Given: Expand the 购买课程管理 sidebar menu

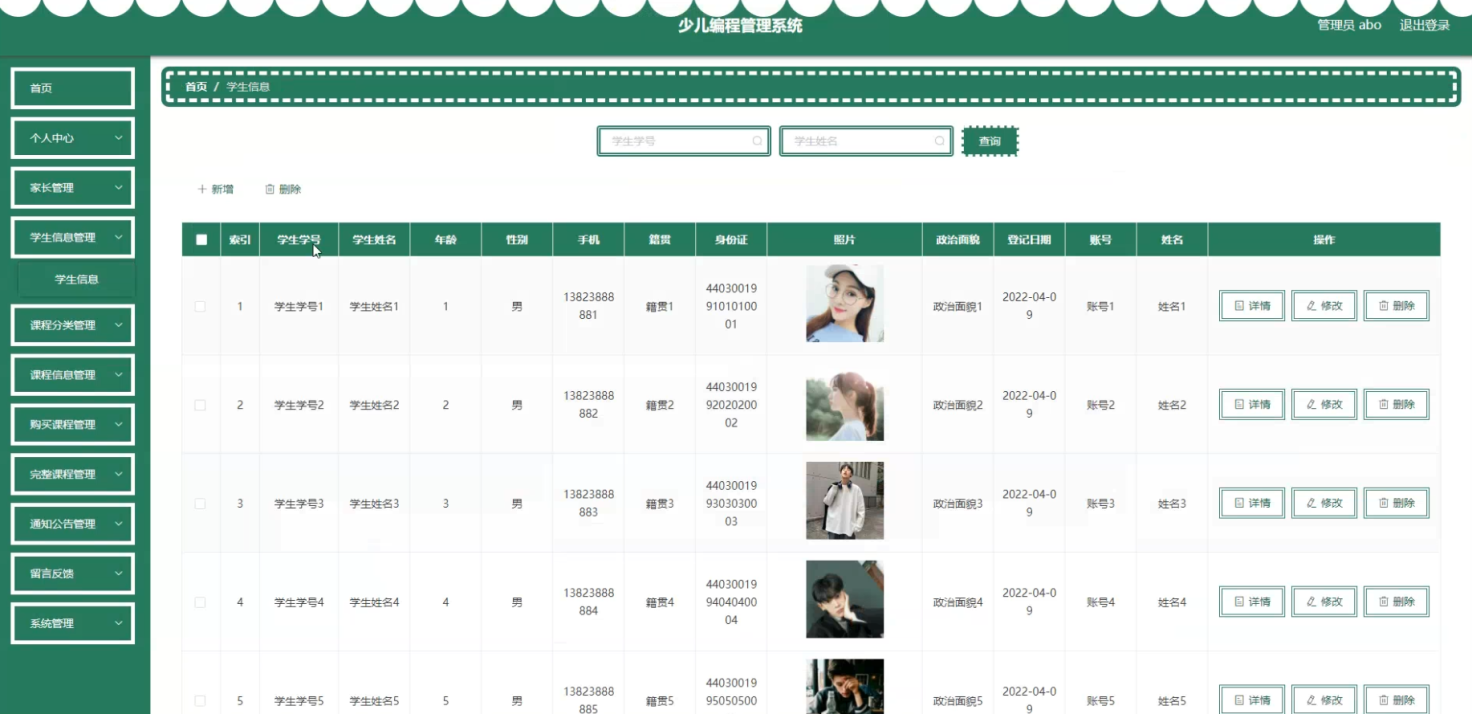Looking at the screenshot, I should [x=72, y=424].
